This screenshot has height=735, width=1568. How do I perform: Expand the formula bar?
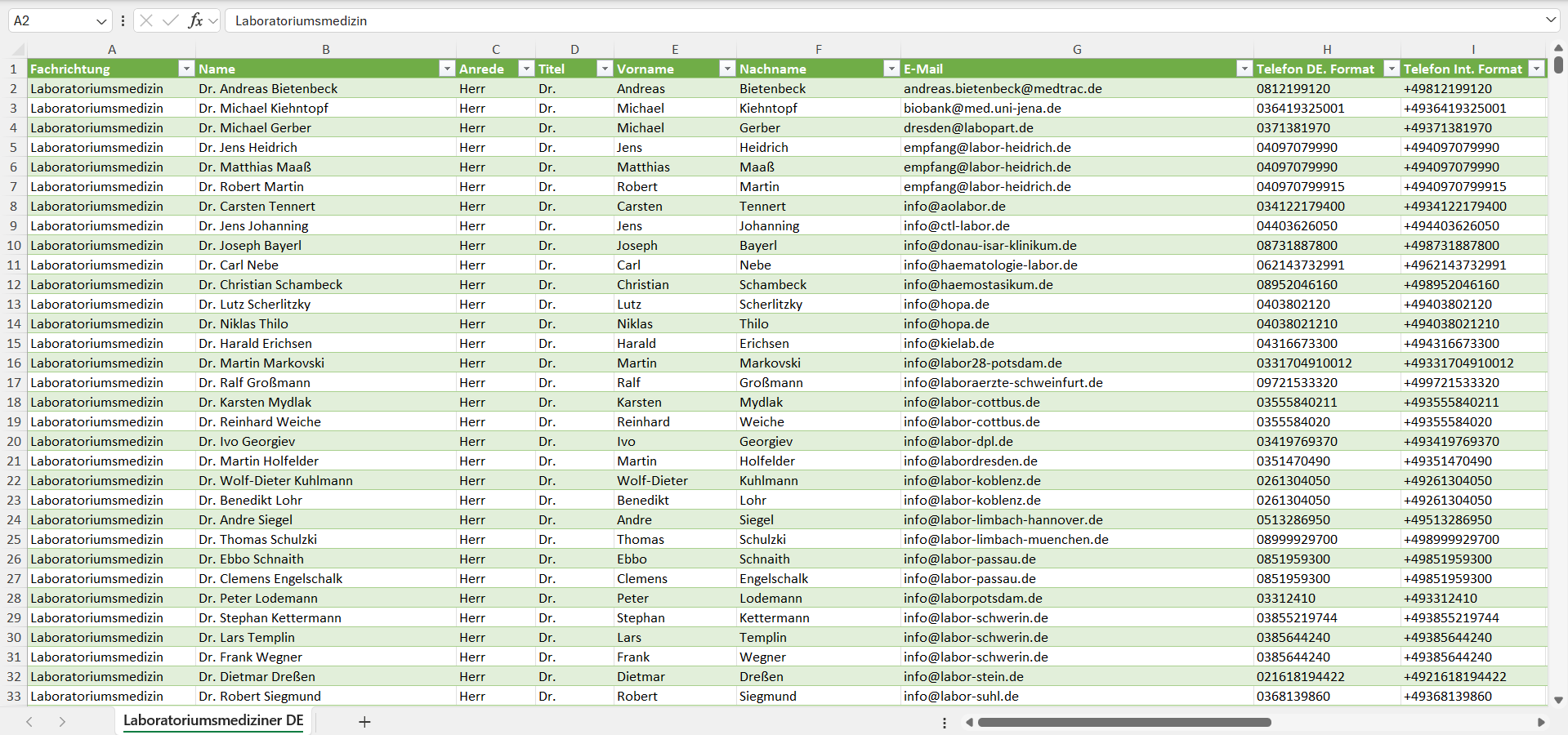[x=1550, y=20]
